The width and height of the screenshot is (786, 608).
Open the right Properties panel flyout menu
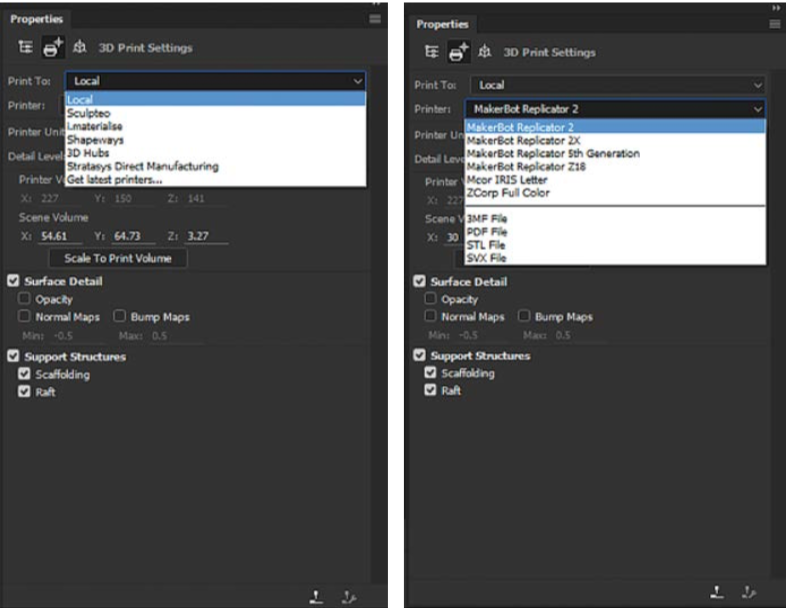point(774,23)
